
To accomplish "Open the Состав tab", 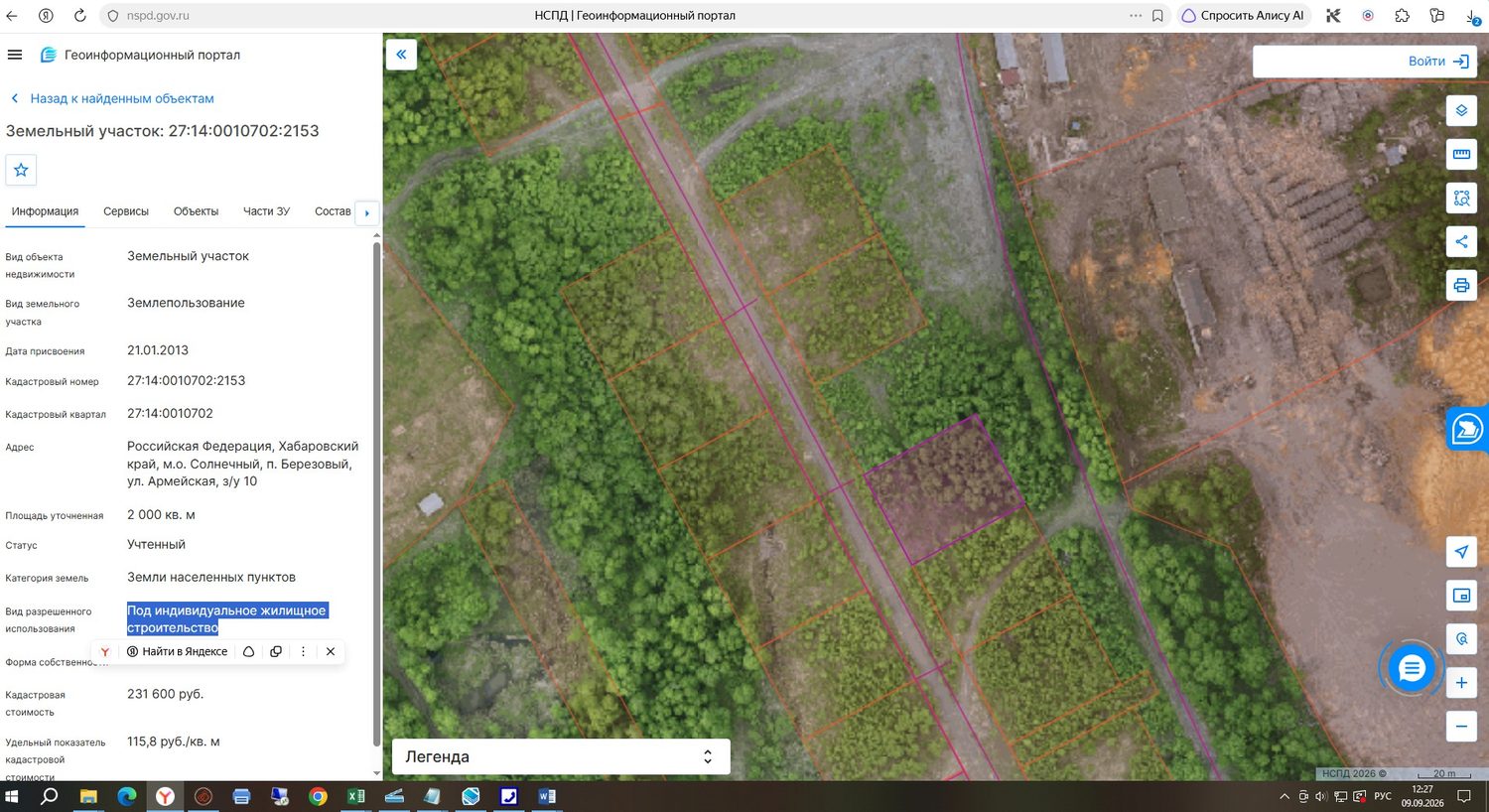I will click(333, 211).
